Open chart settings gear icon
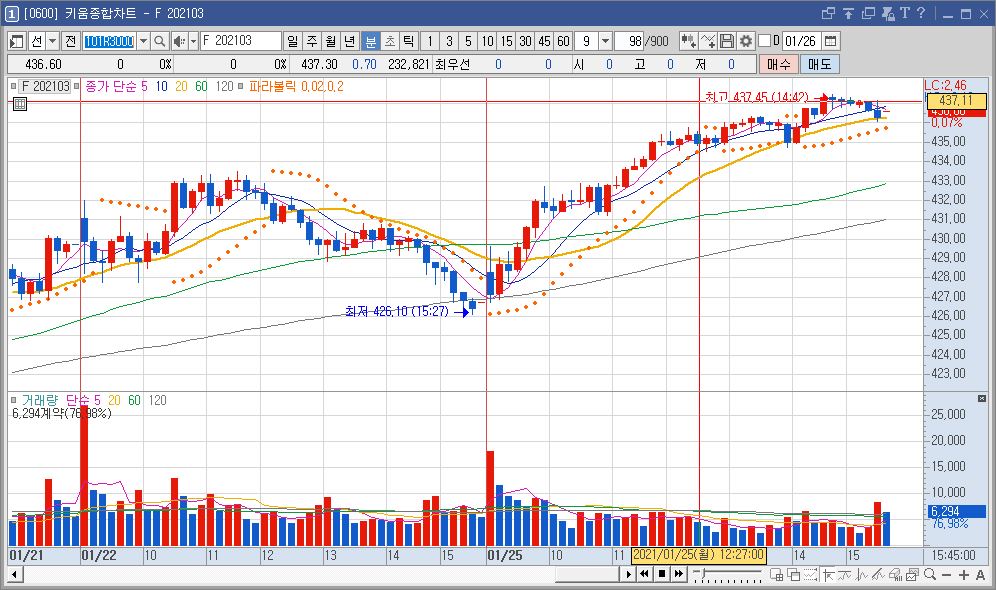Screen dimensions: 996x590 point(745,41)
